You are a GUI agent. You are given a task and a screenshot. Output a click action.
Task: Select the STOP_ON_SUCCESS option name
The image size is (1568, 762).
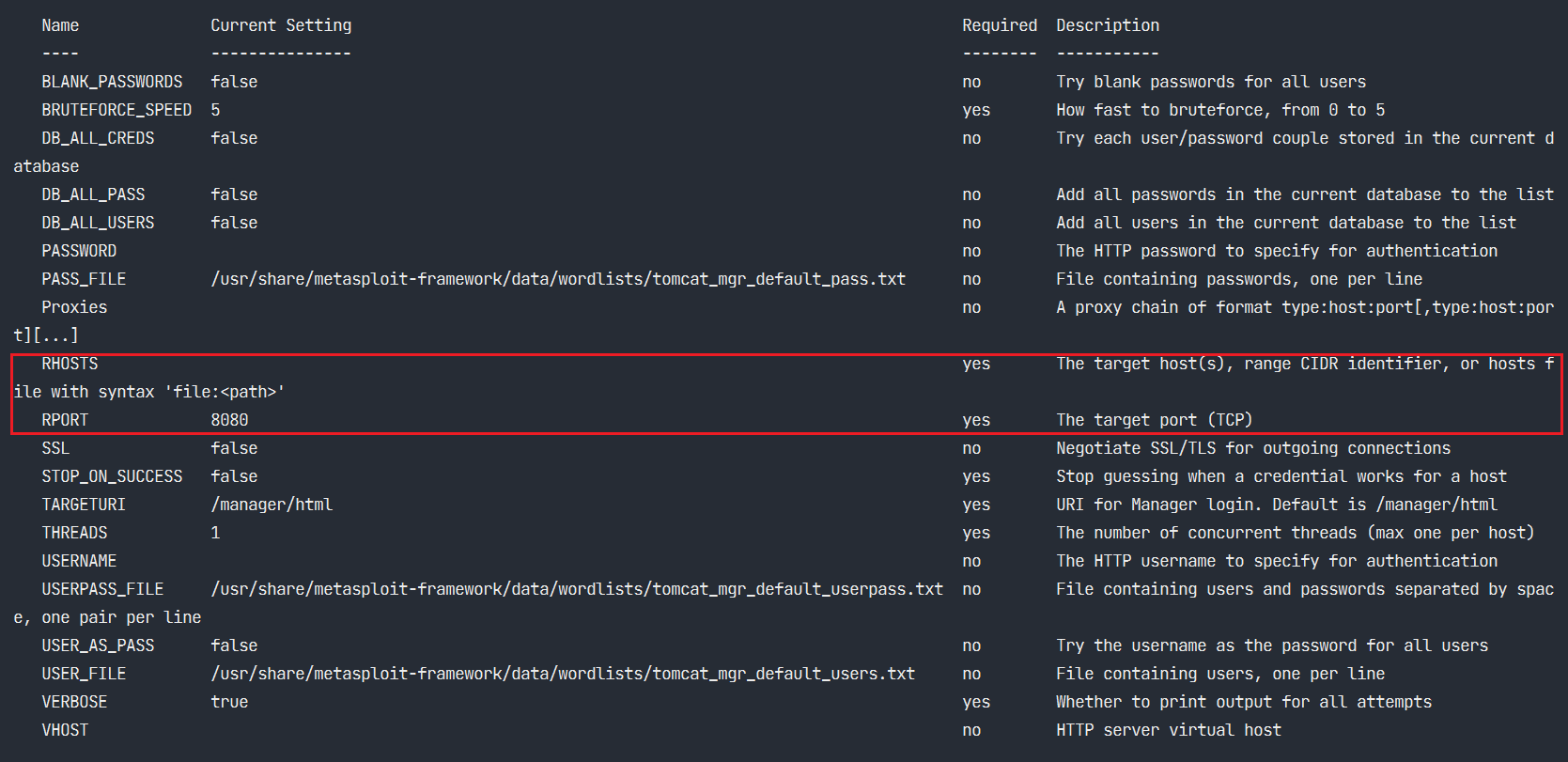click(112, 476)
